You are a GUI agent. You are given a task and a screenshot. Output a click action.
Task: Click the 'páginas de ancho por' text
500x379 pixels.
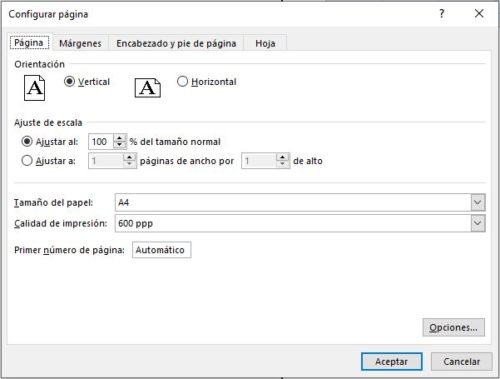(187, 161)
